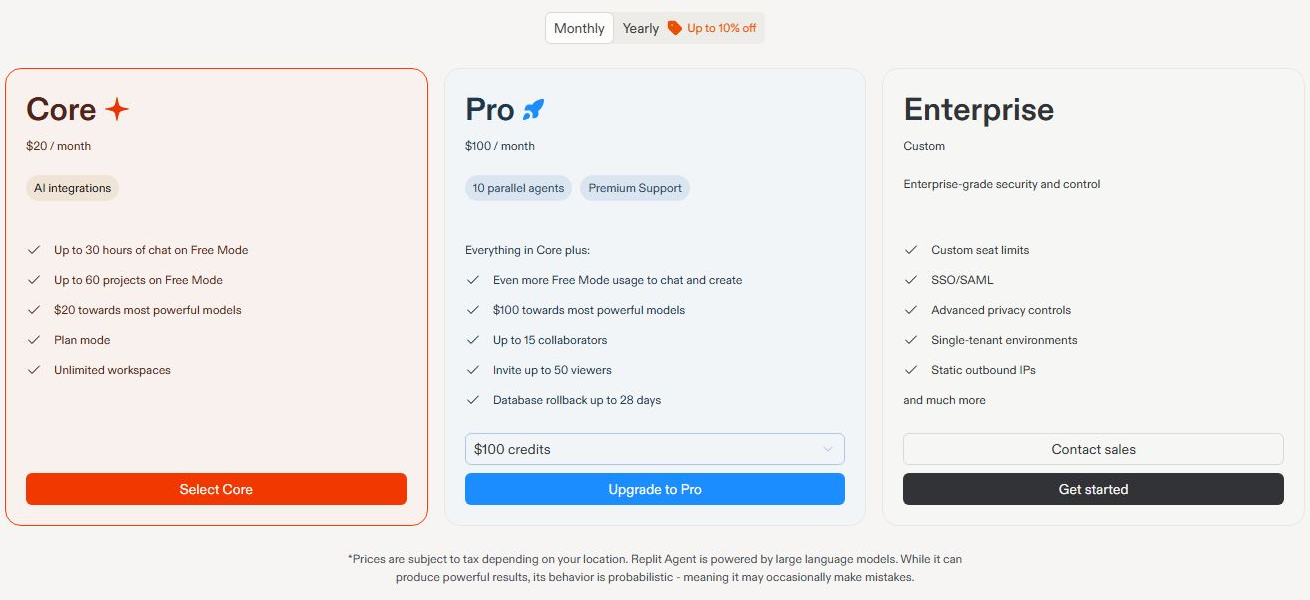1310x600 pixels.
Task: Click the AI integrations badge
Action: pos(72,188)
